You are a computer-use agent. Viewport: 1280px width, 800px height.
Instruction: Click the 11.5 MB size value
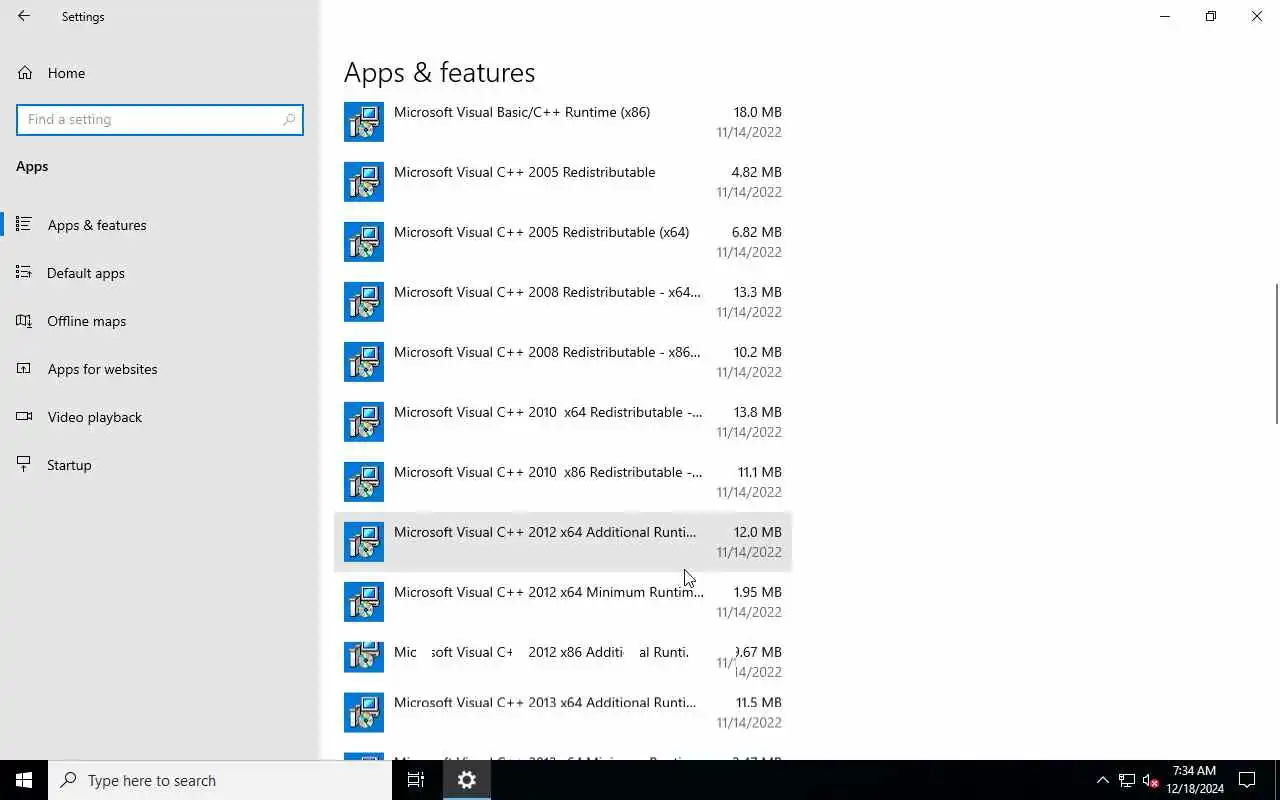point(759,702)
